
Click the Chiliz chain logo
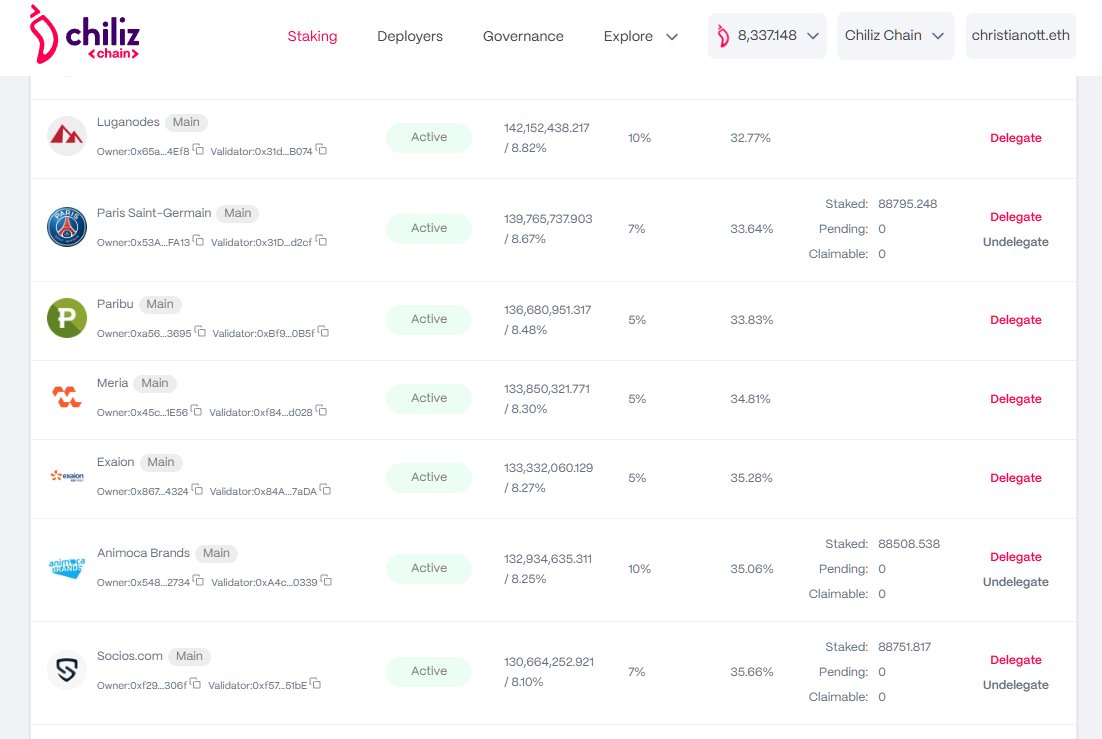84,34
